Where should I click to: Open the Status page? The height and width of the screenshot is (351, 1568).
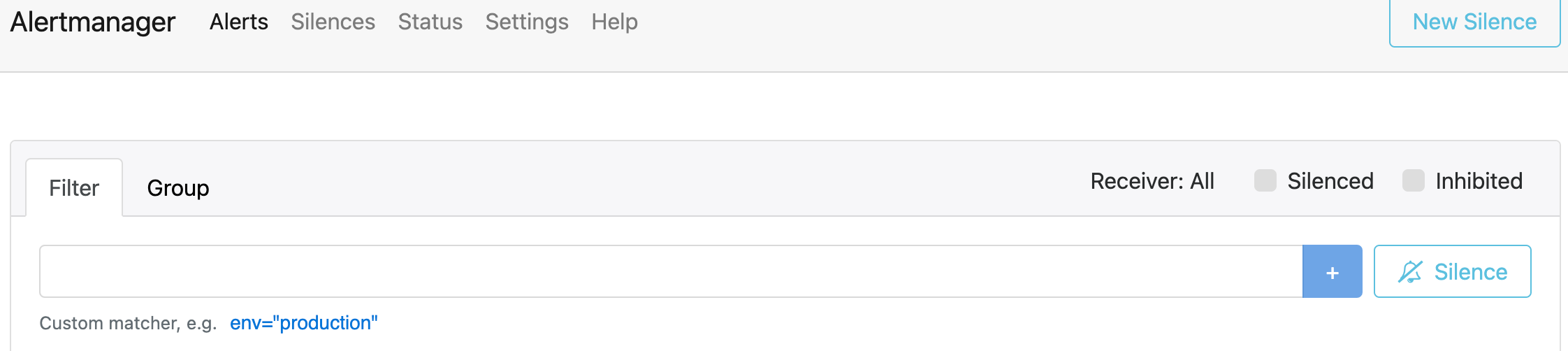pyautogui.click(x=430, y=22)
